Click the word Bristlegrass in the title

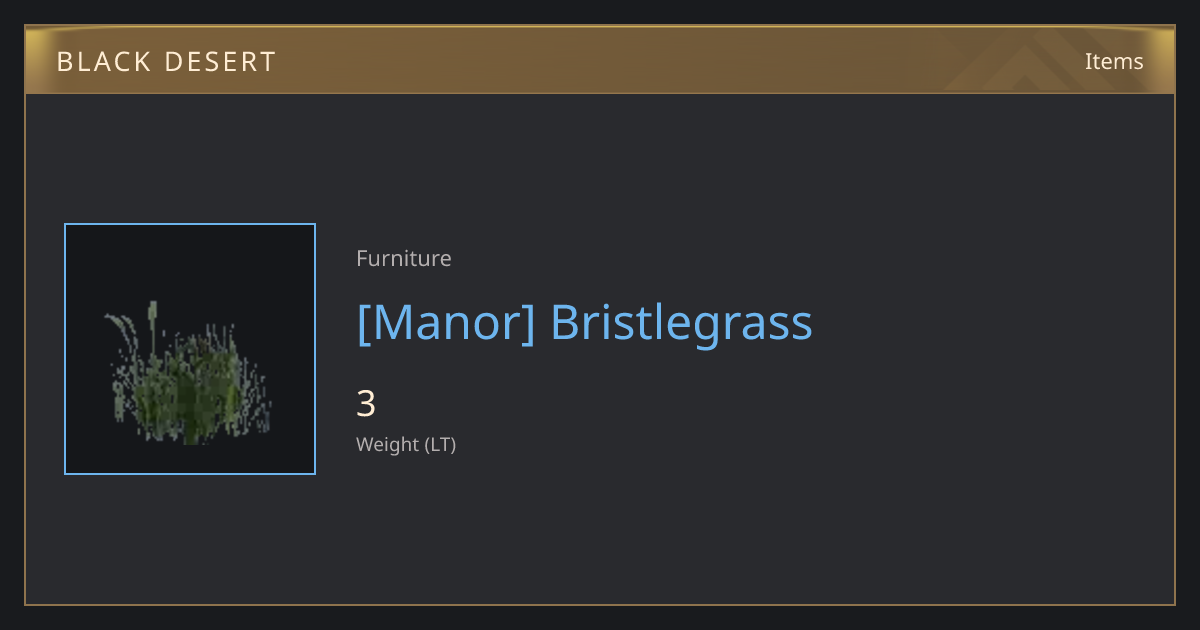pos(682,322)
